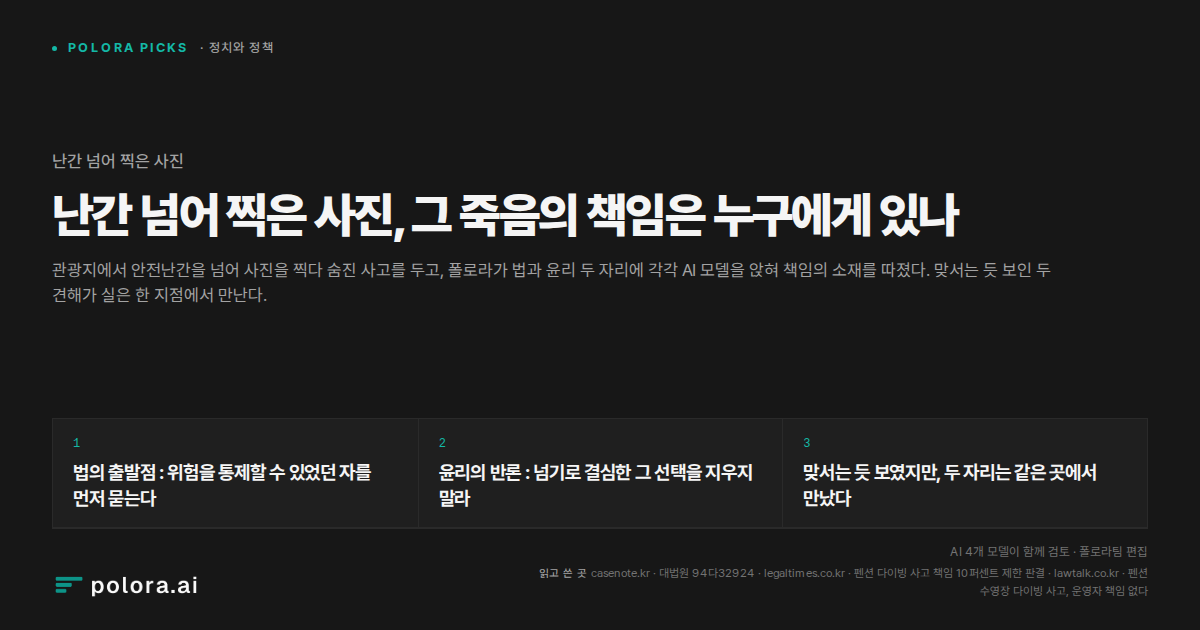
Task: Open card 1: 법의 출발점
Action: pos(235,473)
